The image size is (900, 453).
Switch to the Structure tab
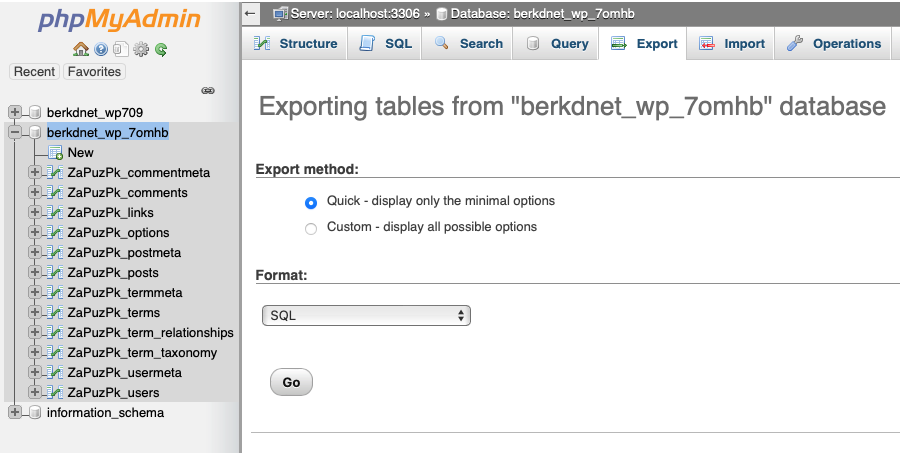(295, 44)
